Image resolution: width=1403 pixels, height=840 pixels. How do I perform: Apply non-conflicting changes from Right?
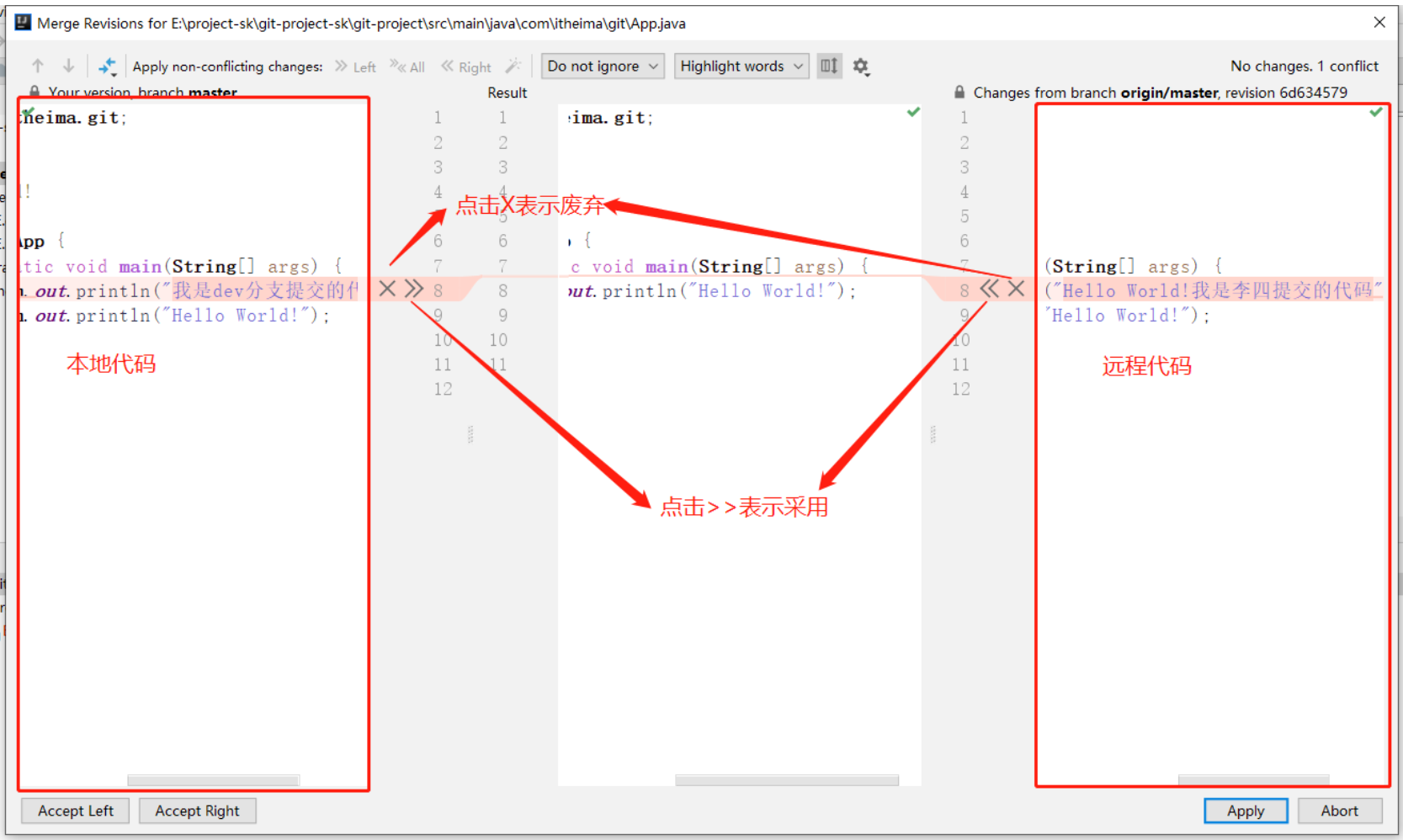pyautogui.click(x=466, y=66)
